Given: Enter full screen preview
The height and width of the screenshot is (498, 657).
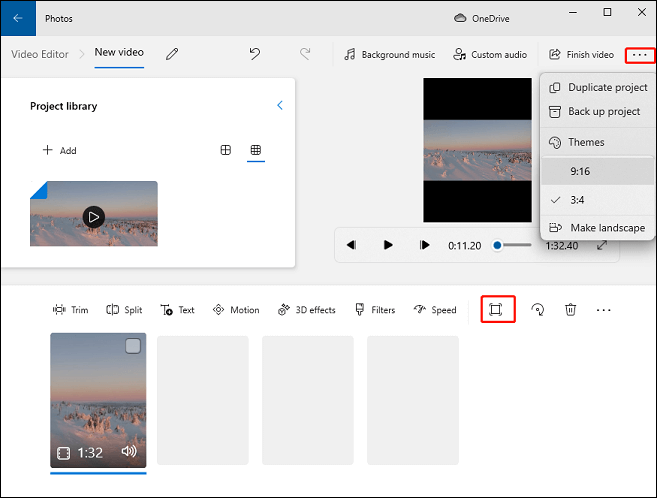Looking at the screenshot, I should pyautogui.click(x=602, y=245).
